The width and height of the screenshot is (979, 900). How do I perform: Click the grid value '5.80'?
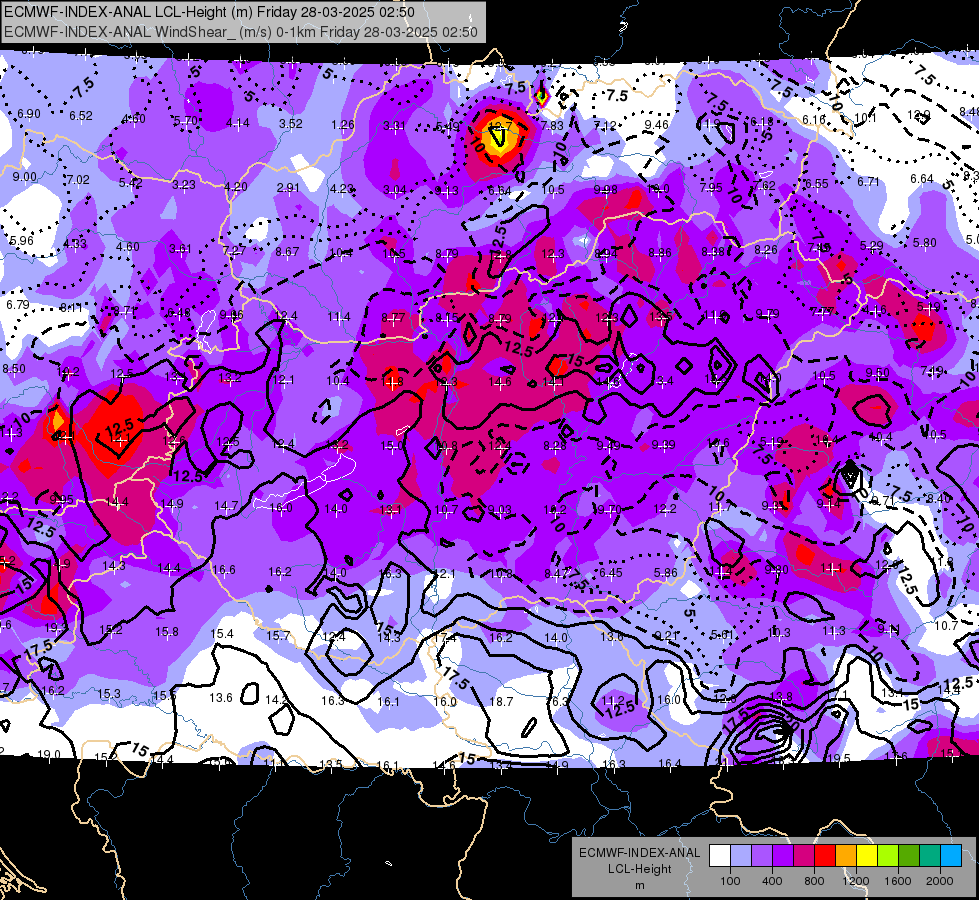pos(925,242)
